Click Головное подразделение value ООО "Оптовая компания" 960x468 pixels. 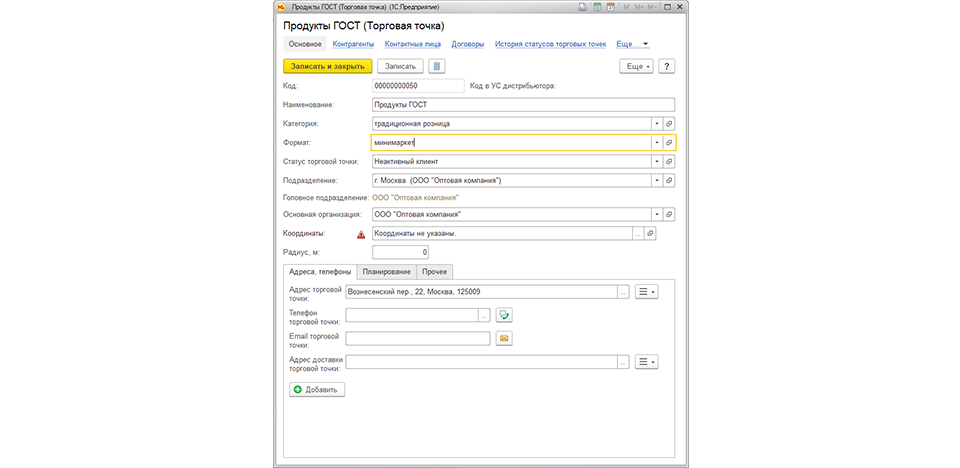(416, 197)
